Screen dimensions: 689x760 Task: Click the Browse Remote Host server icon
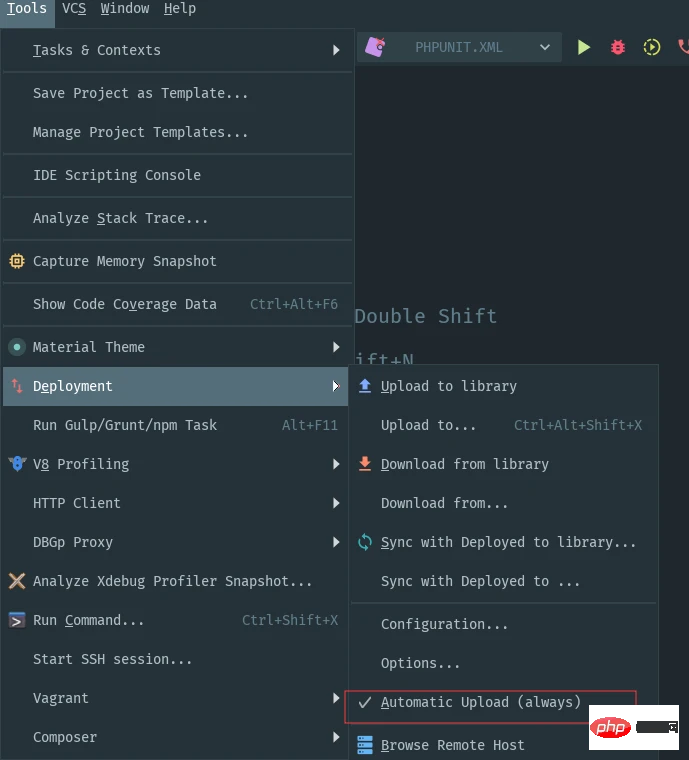click(x=365, y=745)
